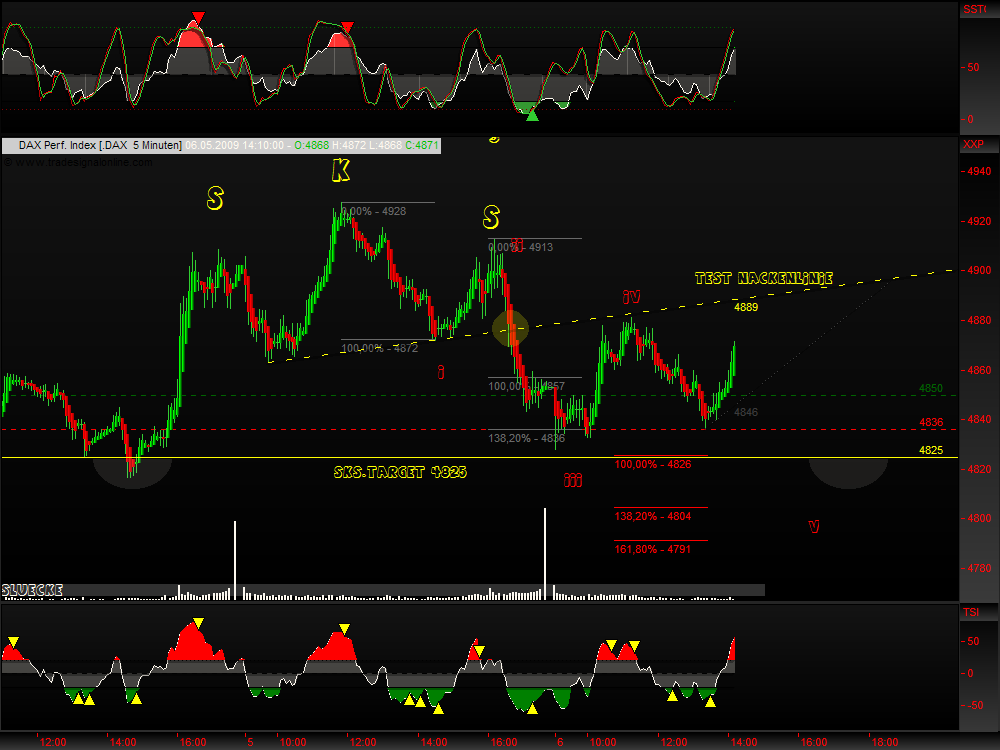Click the day 6 marker on time axis
The width and height of the screenshot is (1000, 750).
[x=560, y=742]
